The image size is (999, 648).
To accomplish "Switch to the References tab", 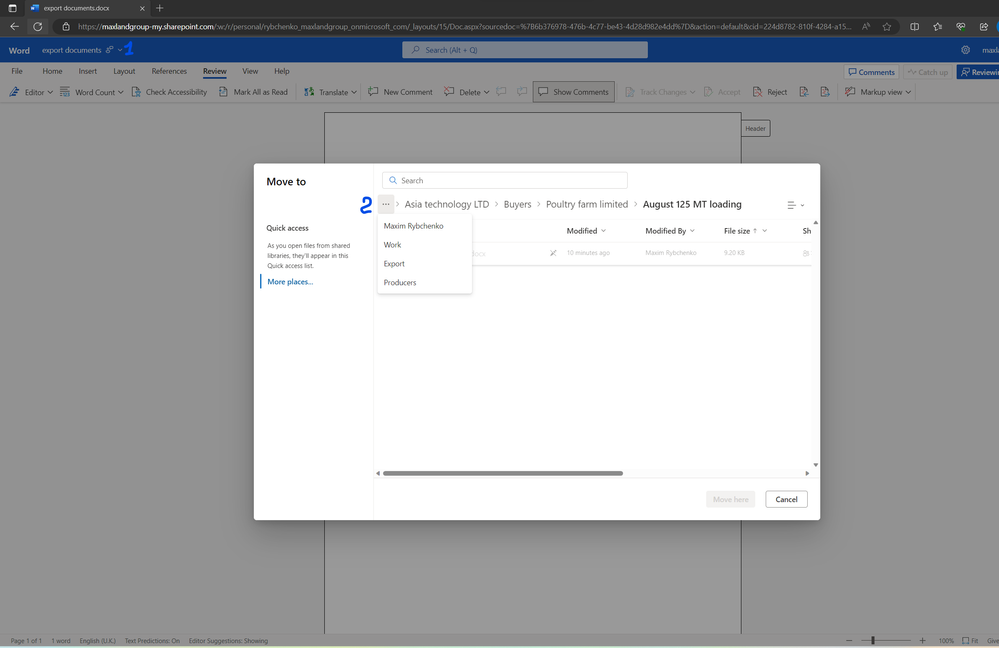I will (x=169, y=71).
